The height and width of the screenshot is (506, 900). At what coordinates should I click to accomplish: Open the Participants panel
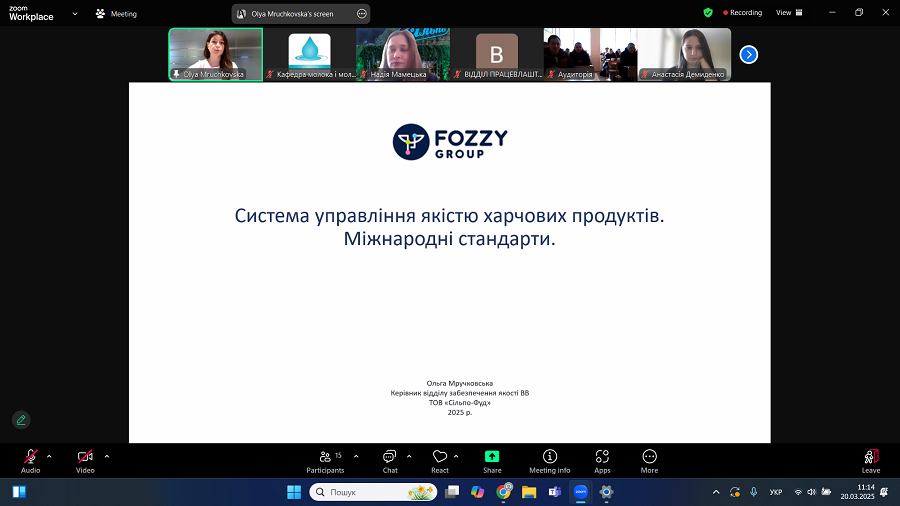(x=325, y=461)
